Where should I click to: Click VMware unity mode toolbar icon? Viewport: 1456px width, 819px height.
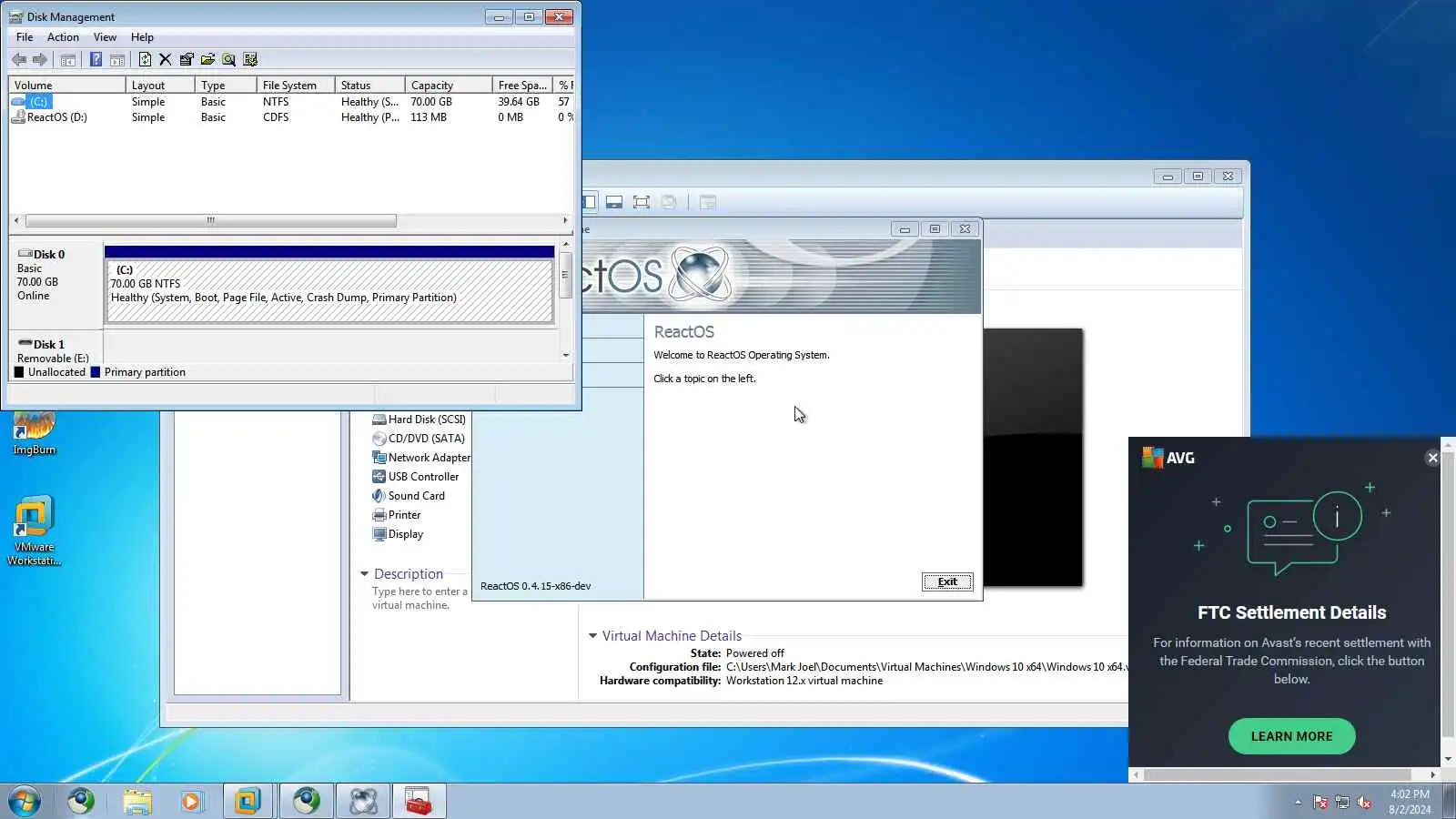[x=669, y=202]
